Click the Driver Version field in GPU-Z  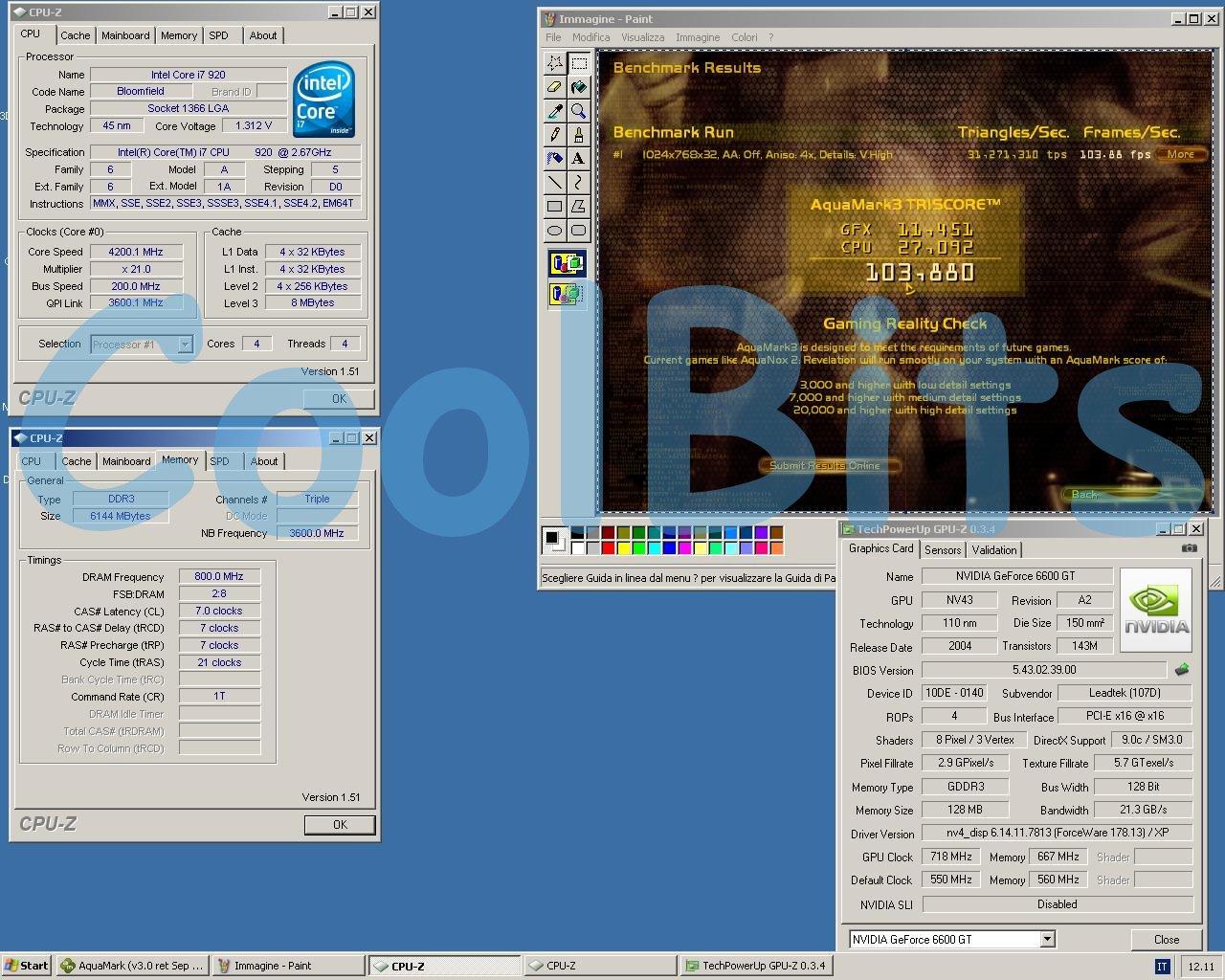click(x=1058, y=833)
